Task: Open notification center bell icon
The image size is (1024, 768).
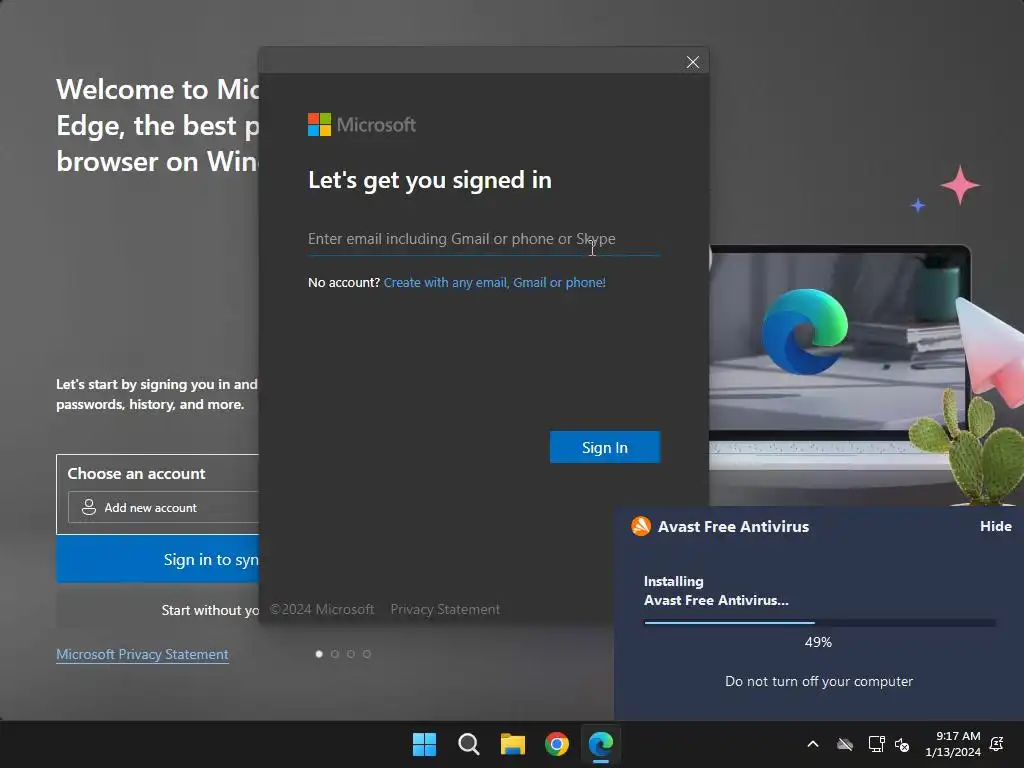Action: click(x=997, y=744)
